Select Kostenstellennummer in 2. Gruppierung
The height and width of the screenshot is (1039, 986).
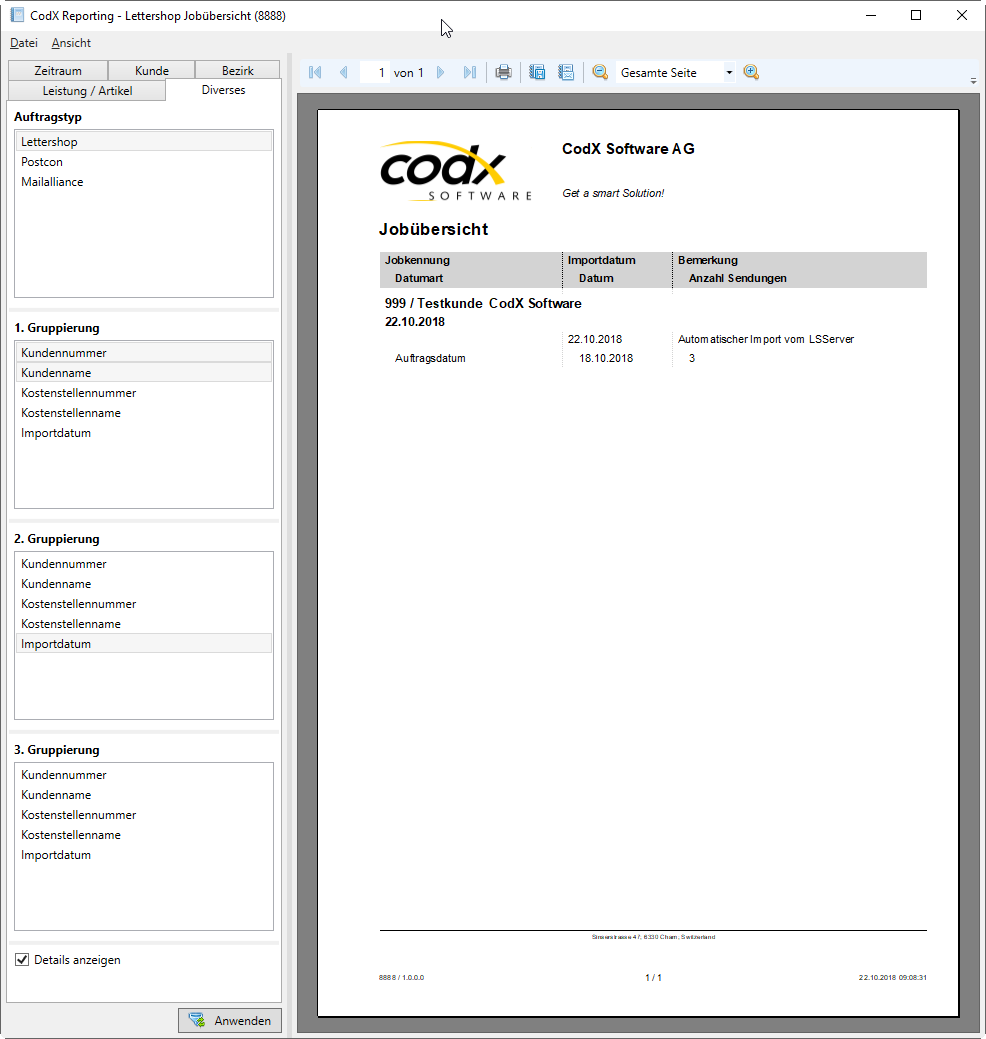[x=144, y=604]
